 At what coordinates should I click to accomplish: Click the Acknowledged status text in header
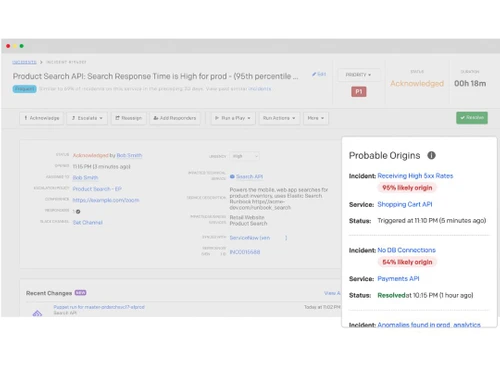pos(417,83)
